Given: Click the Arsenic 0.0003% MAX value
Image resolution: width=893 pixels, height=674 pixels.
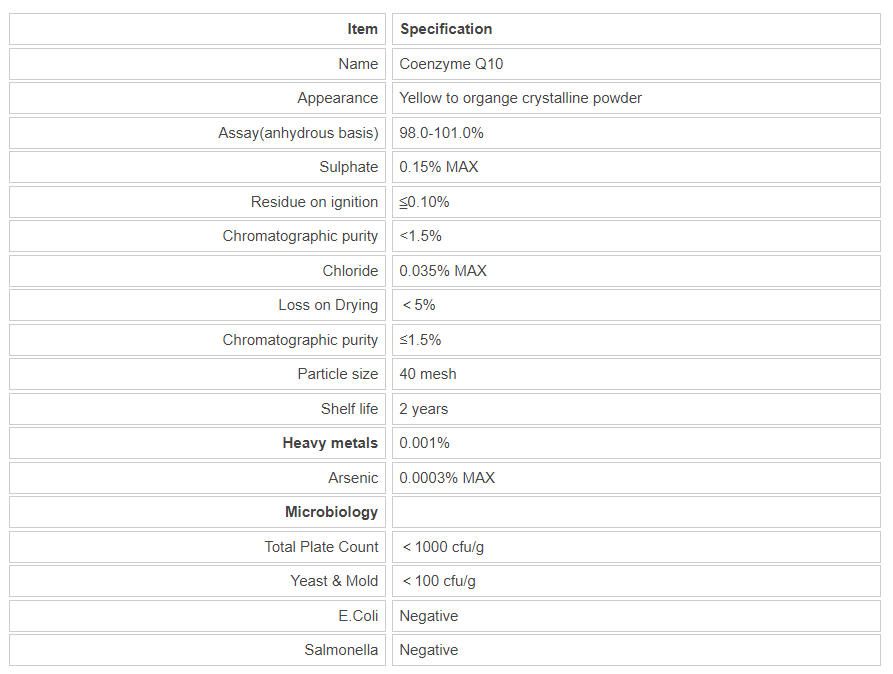Looking at the screenshot, I should 446,478.
